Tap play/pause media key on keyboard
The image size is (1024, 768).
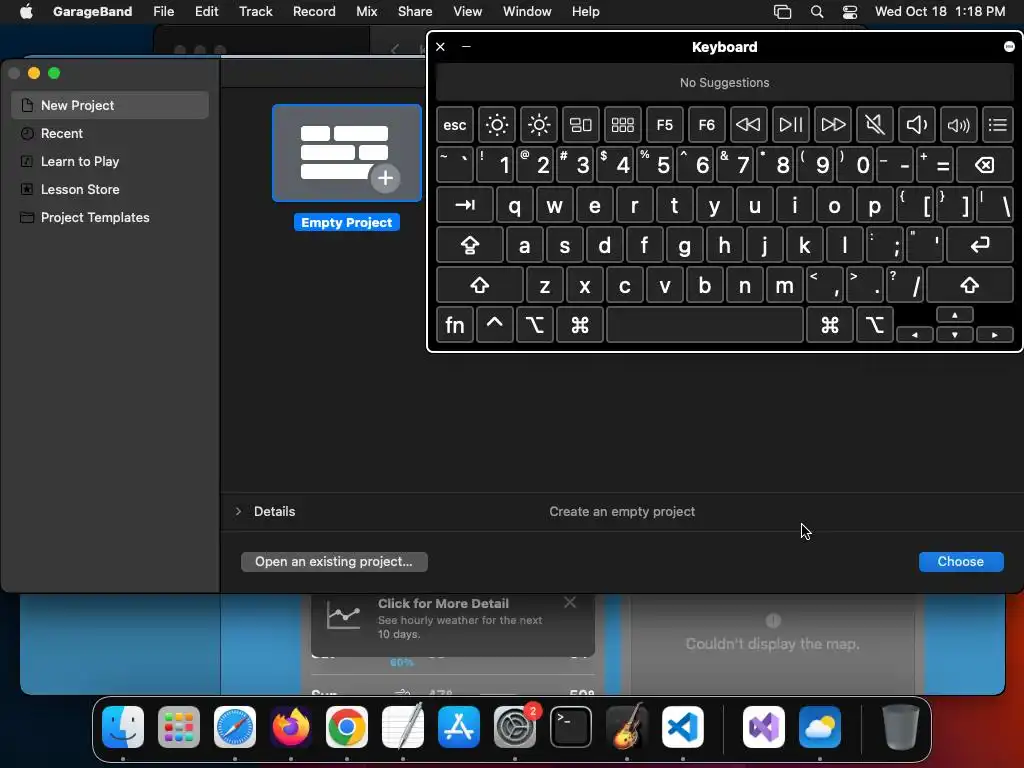point(791,125)
